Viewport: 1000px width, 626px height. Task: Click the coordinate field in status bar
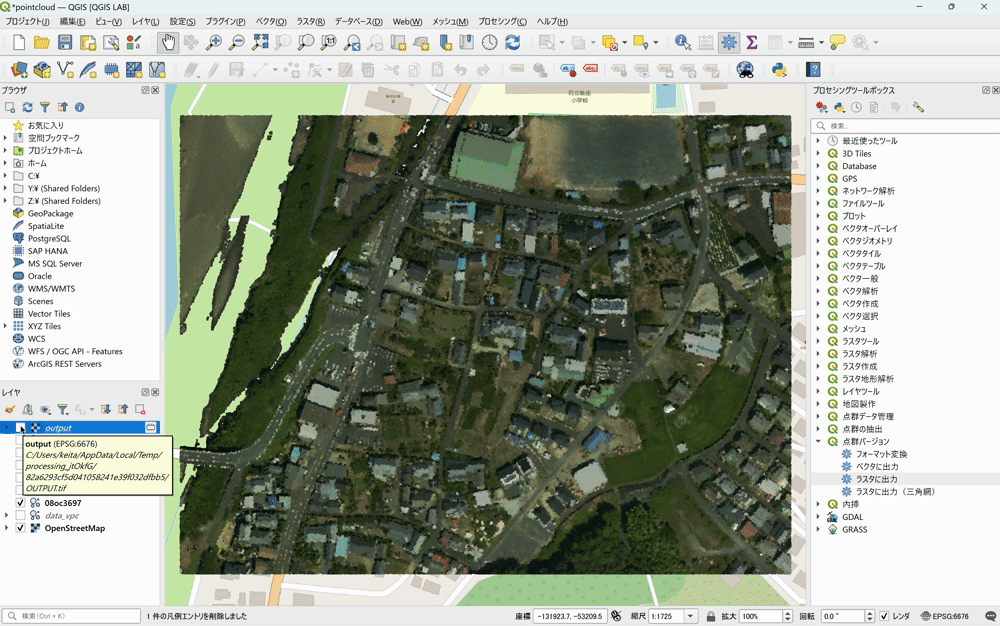point(570,616)
